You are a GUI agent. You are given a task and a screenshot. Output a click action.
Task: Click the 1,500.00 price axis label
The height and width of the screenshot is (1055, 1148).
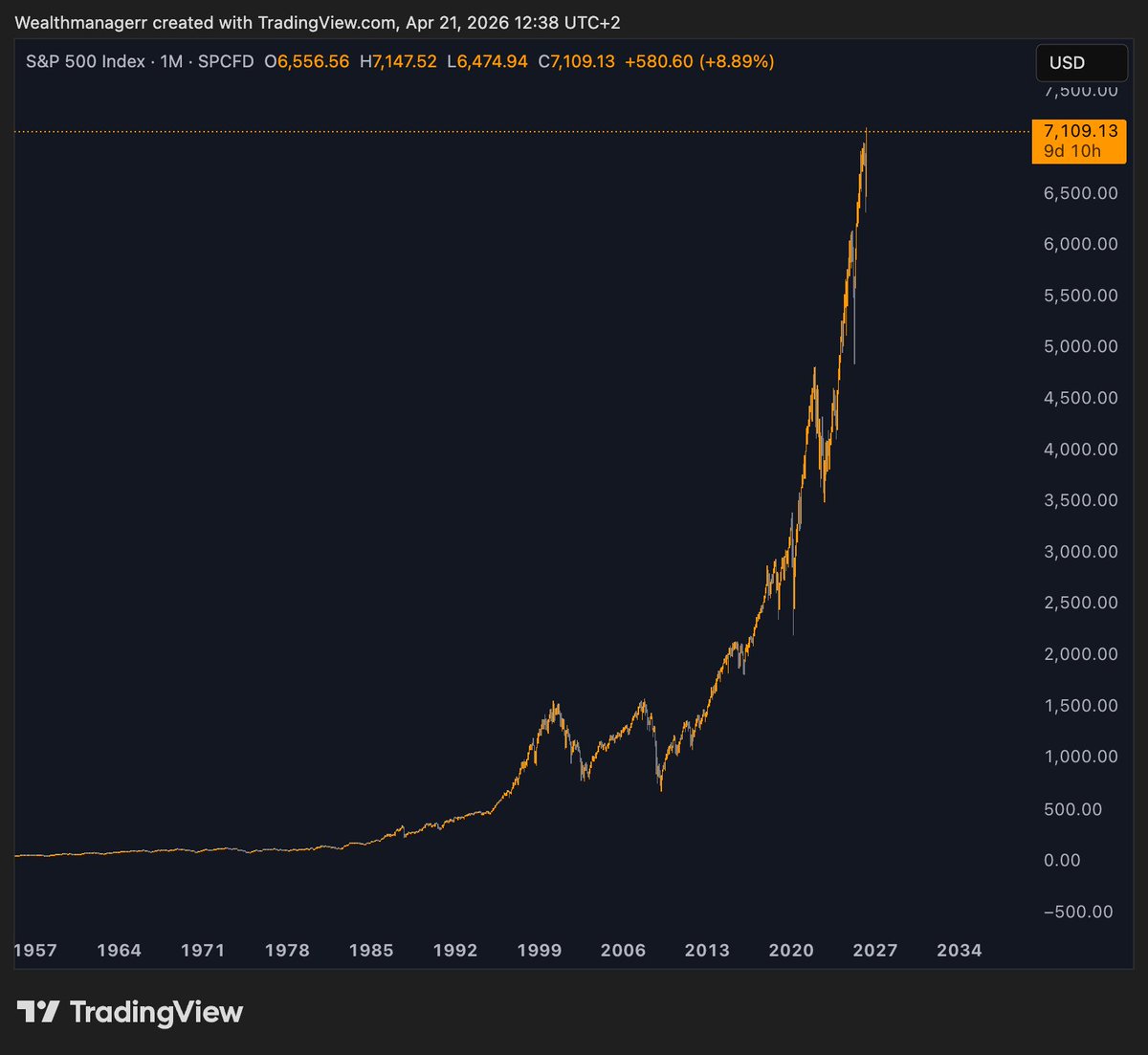1080,706
